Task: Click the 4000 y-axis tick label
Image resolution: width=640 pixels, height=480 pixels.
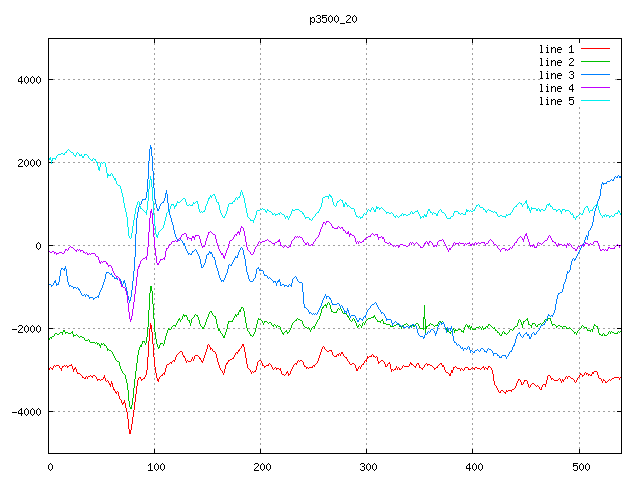Action: pyautogui.click(x=29, y=80)
